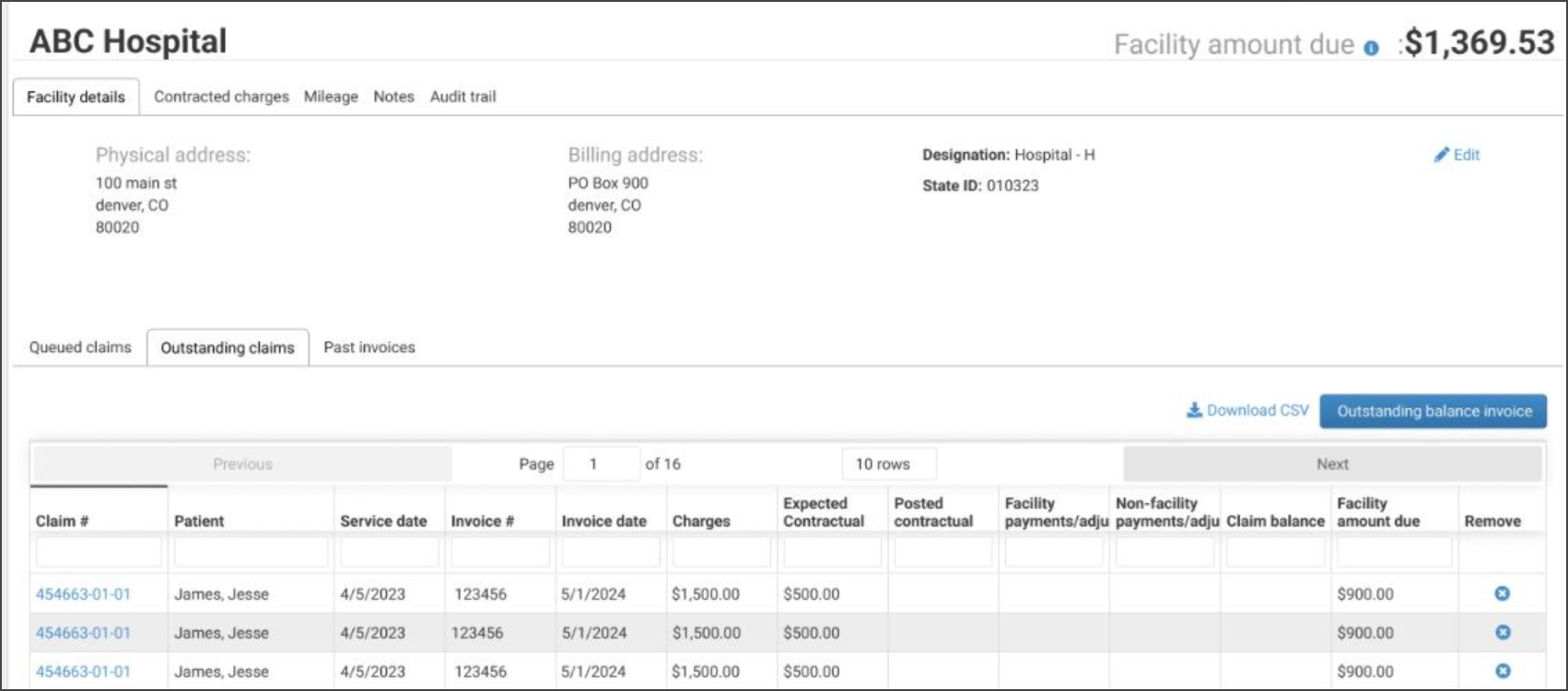Open claim 454663-01-01 in the third row
The height and width of the screenshot is (691, 1568).
[x=83, y=672]
